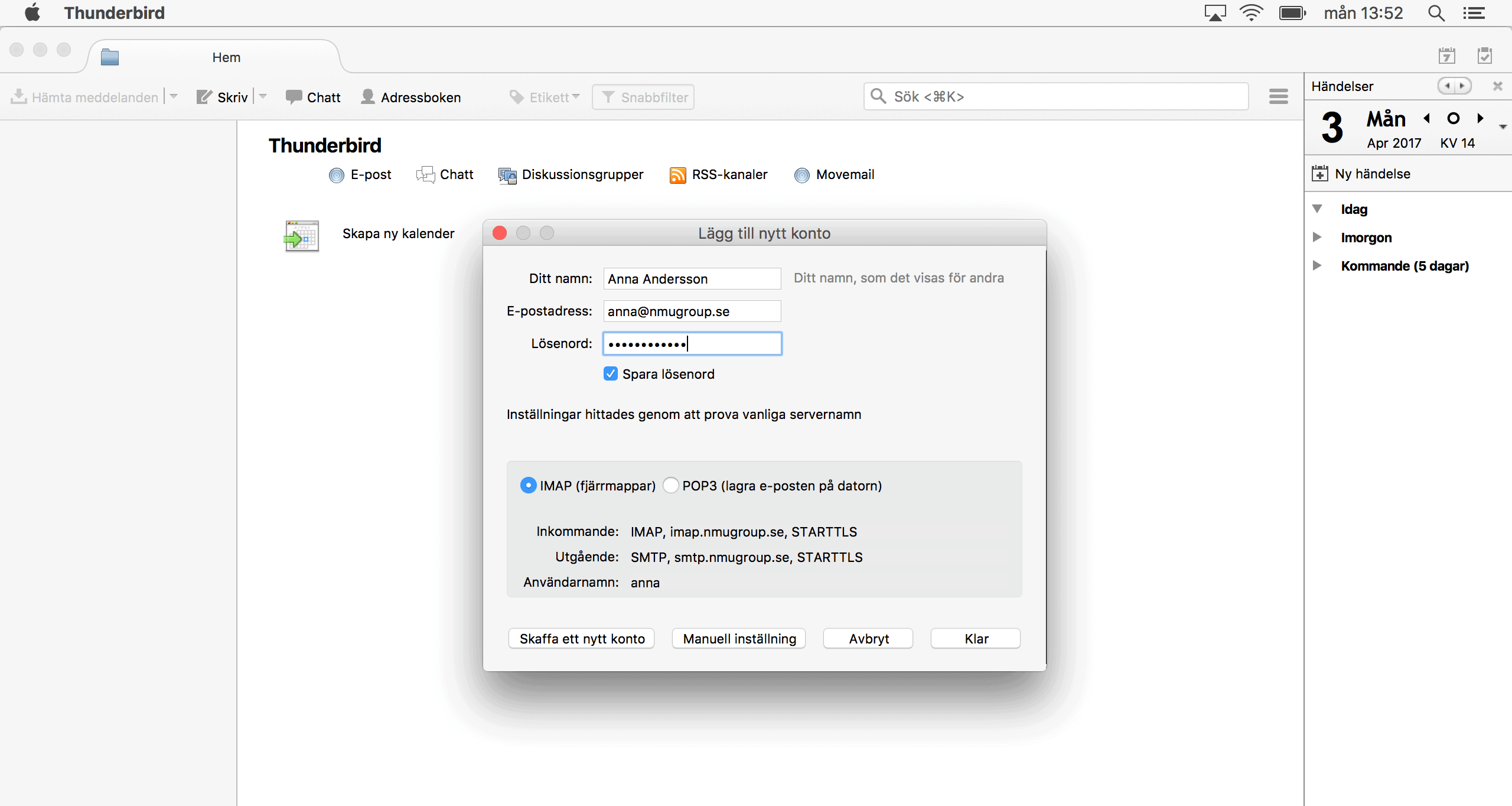Click the create calendar icon
The image size is (1512, 806).
tap(302, 236)
